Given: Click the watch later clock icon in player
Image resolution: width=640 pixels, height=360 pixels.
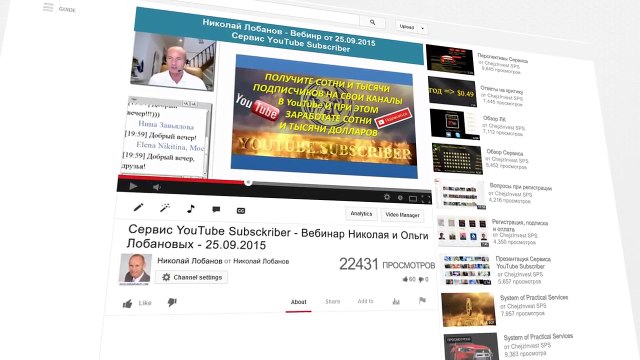Looking at the screenshot, I should [400, 198].
